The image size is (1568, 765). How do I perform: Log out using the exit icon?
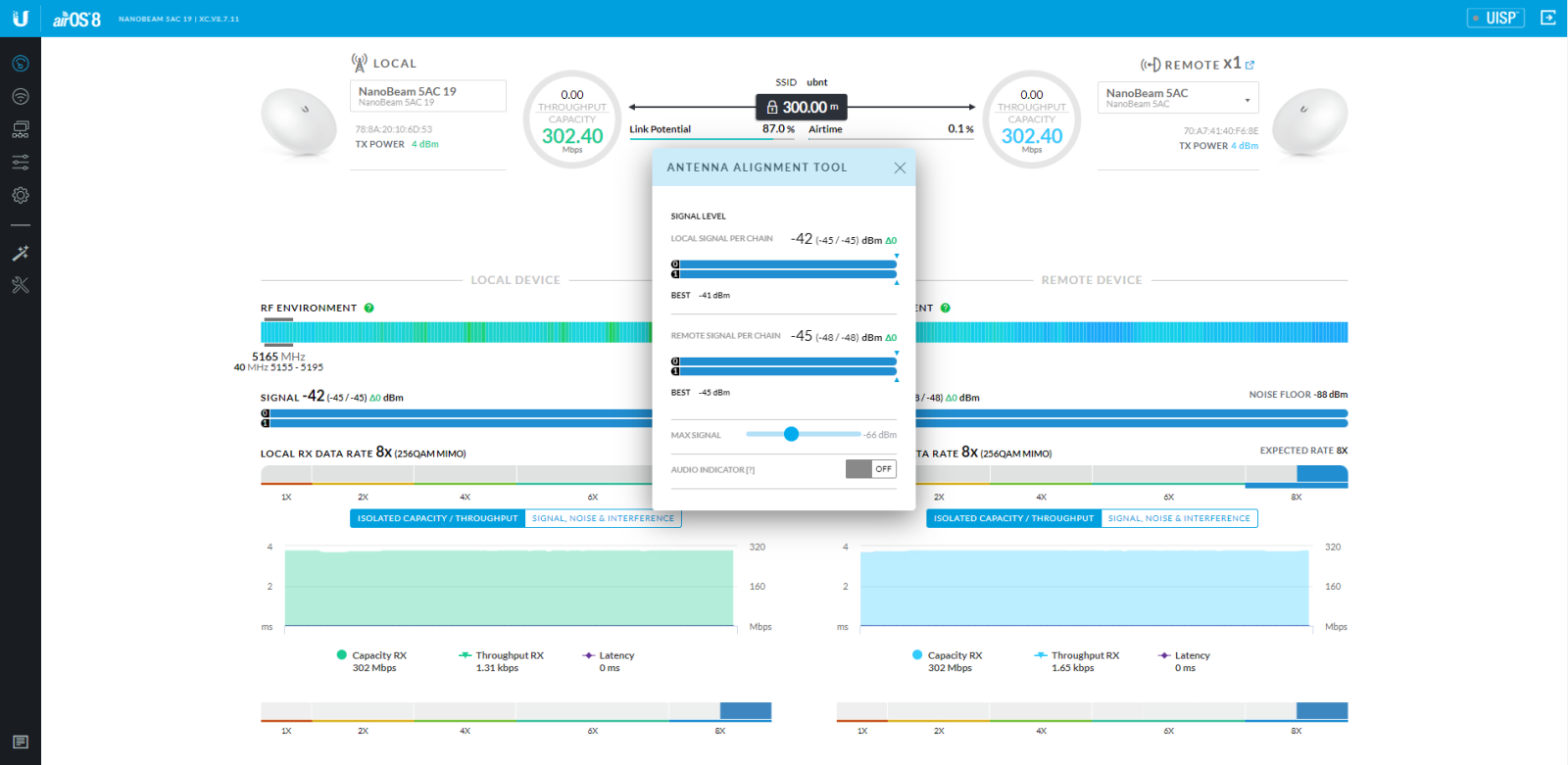pos(1547,18)
